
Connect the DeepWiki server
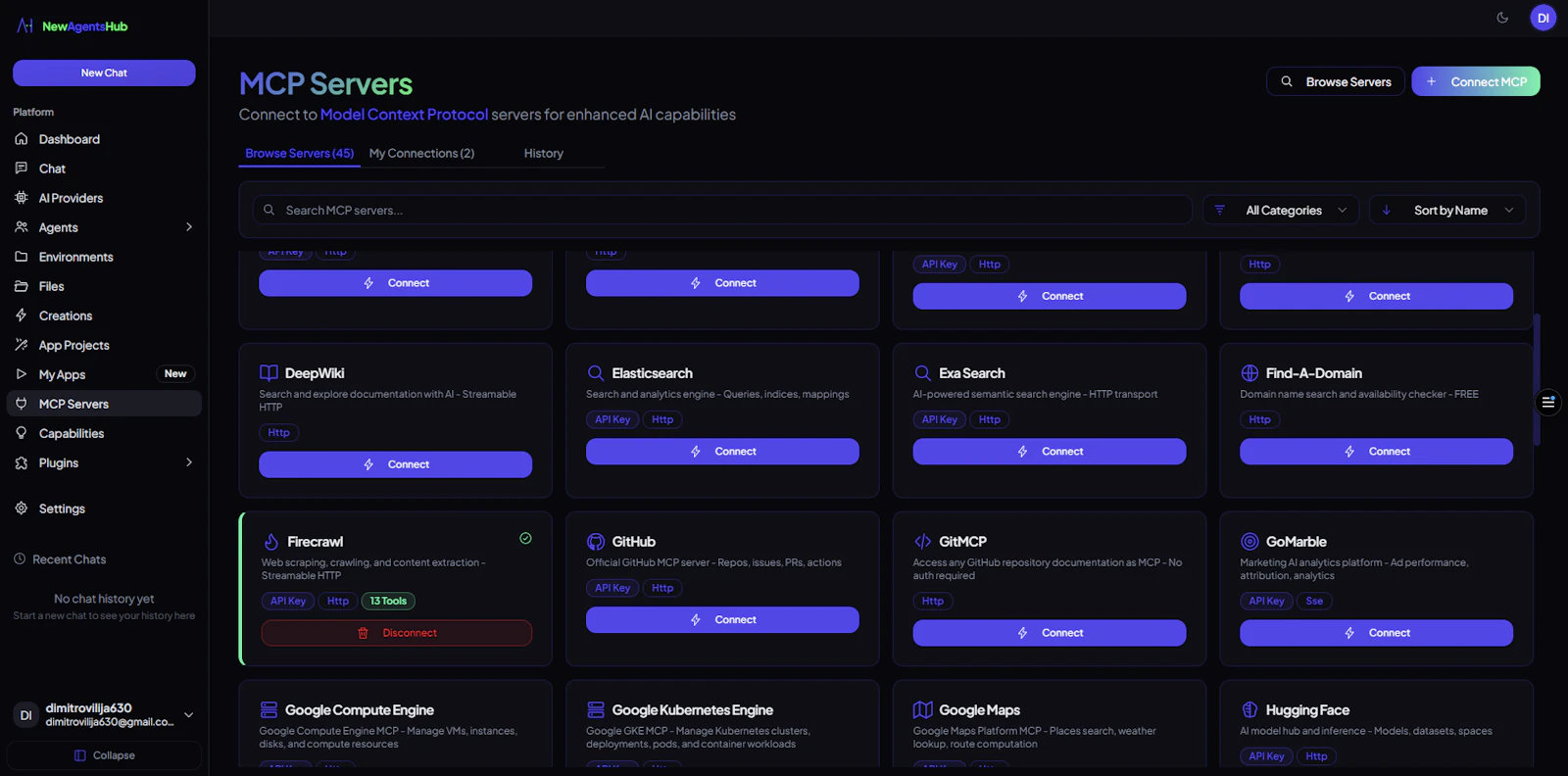(x=395, y=464)
